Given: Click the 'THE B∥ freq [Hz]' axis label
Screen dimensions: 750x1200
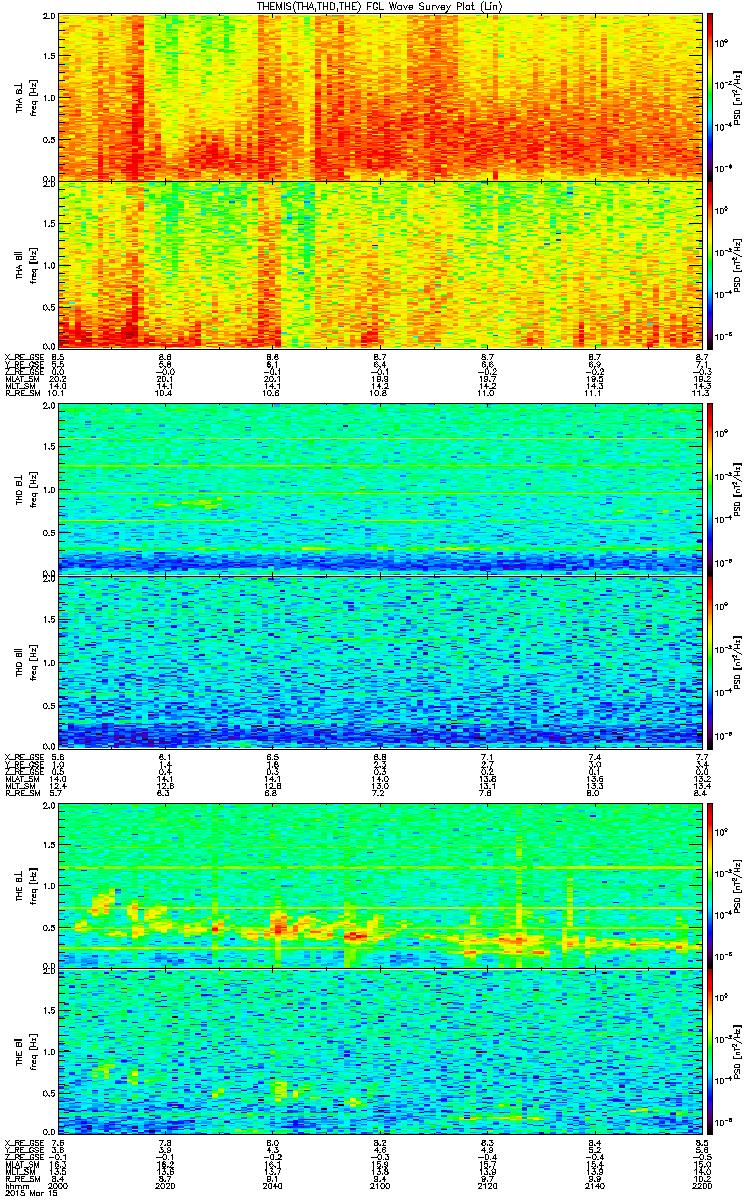Looking at the screenshot, I should (x=25, y=1053).
